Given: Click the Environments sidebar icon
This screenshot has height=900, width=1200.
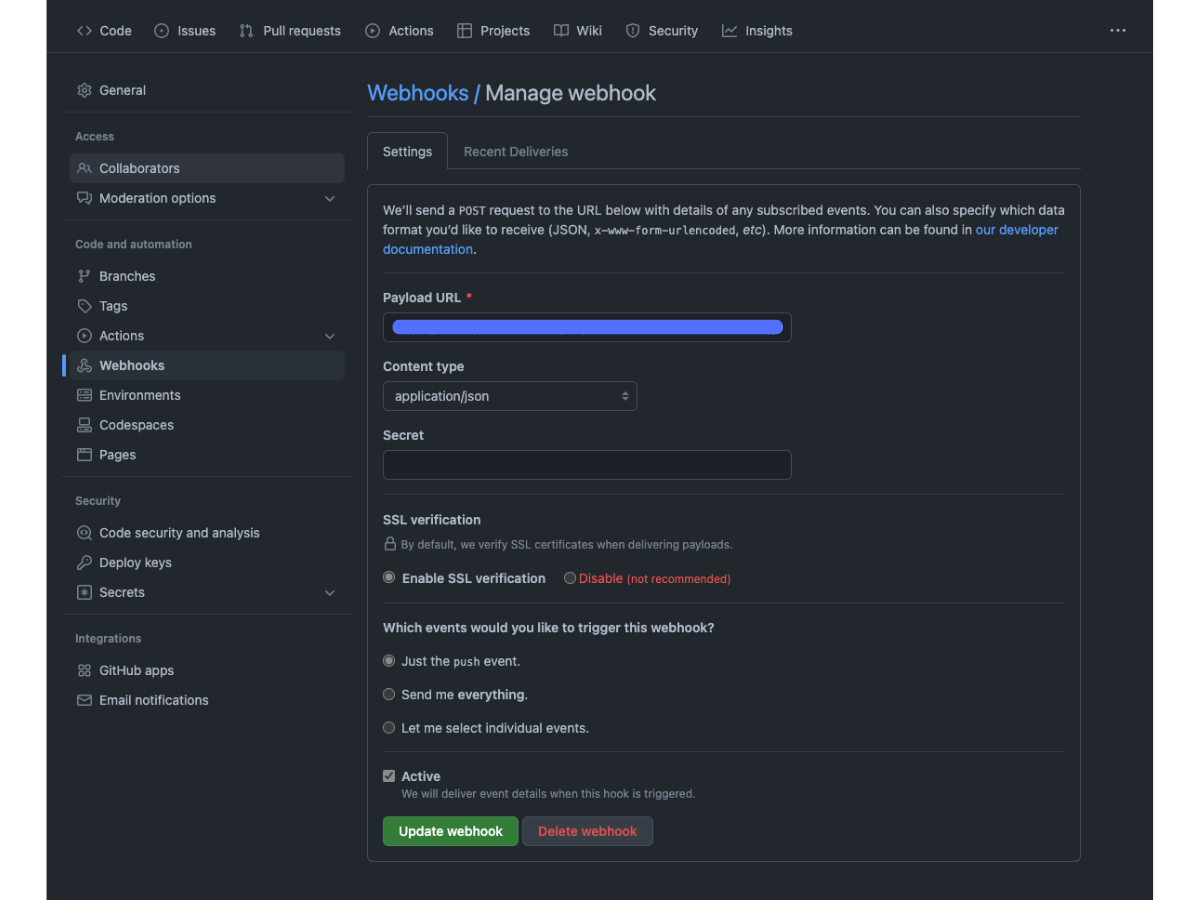Looking at the screenshot, I should point(85,395).
